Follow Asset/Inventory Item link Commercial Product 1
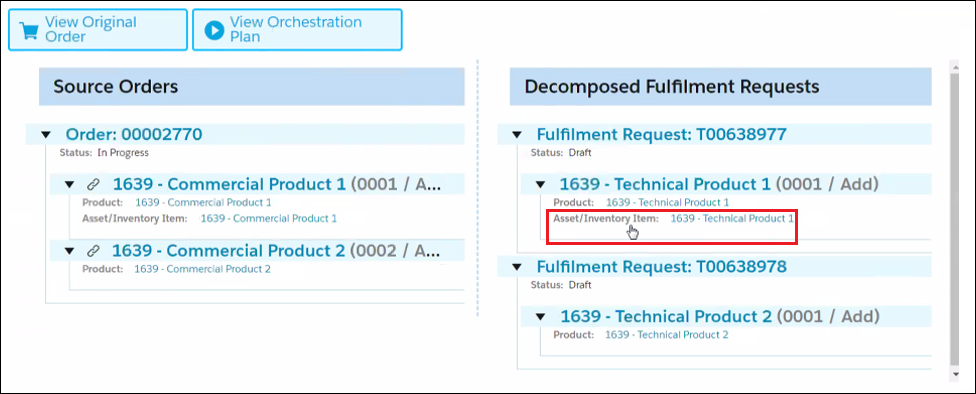The image size is (976, 394). 268,218
